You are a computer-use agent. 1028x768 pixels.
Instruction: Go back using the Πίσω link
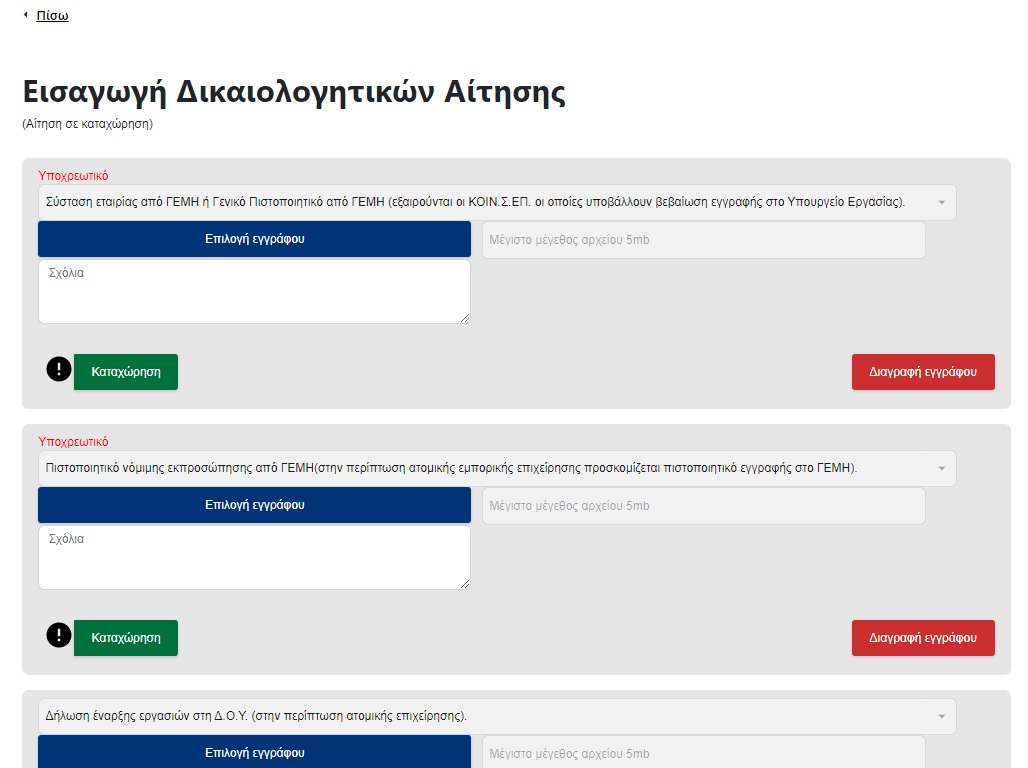coord(52,15)
